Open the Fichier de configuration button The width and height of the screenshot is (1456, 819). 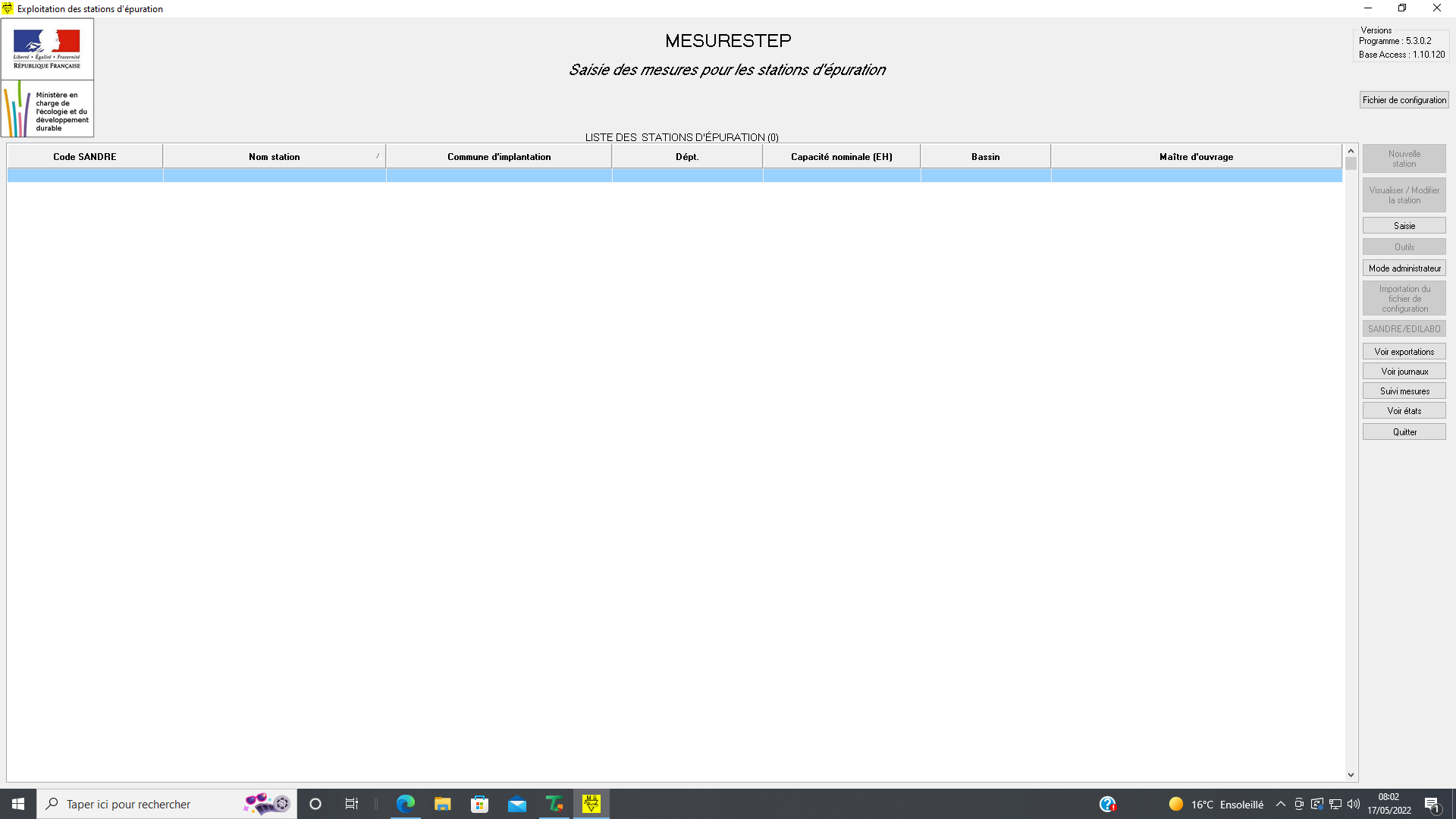(x=1404, y=100)
